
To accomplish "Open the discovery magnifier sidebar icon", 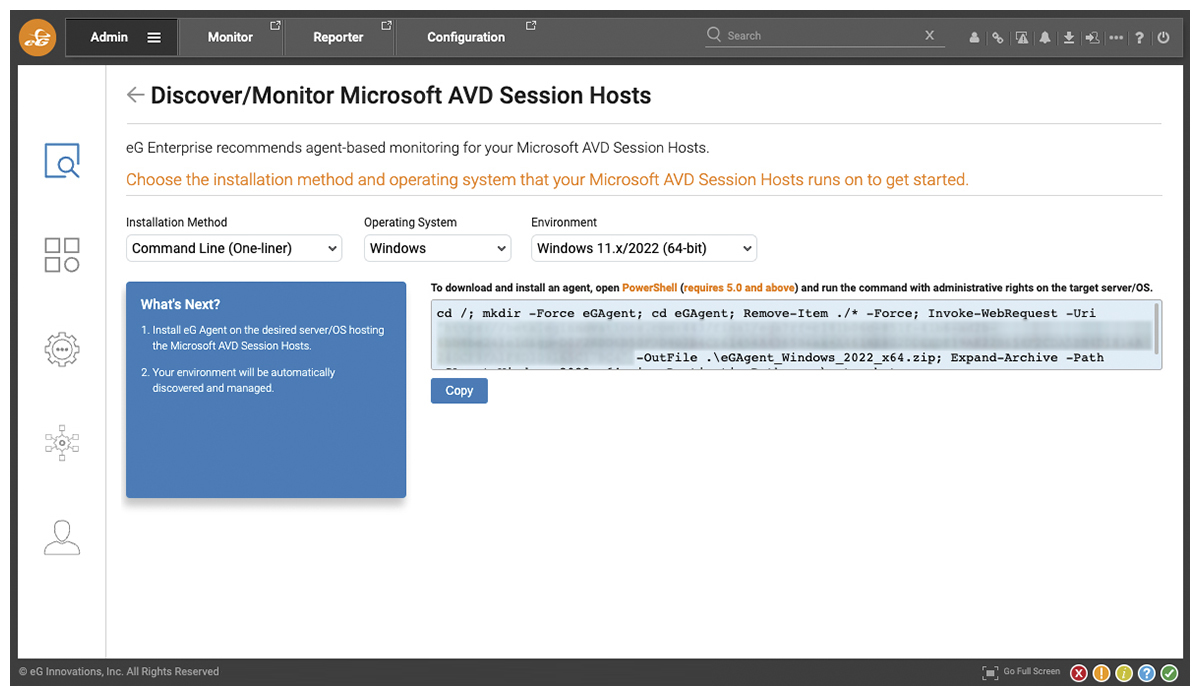I will [x=62, y=160].
